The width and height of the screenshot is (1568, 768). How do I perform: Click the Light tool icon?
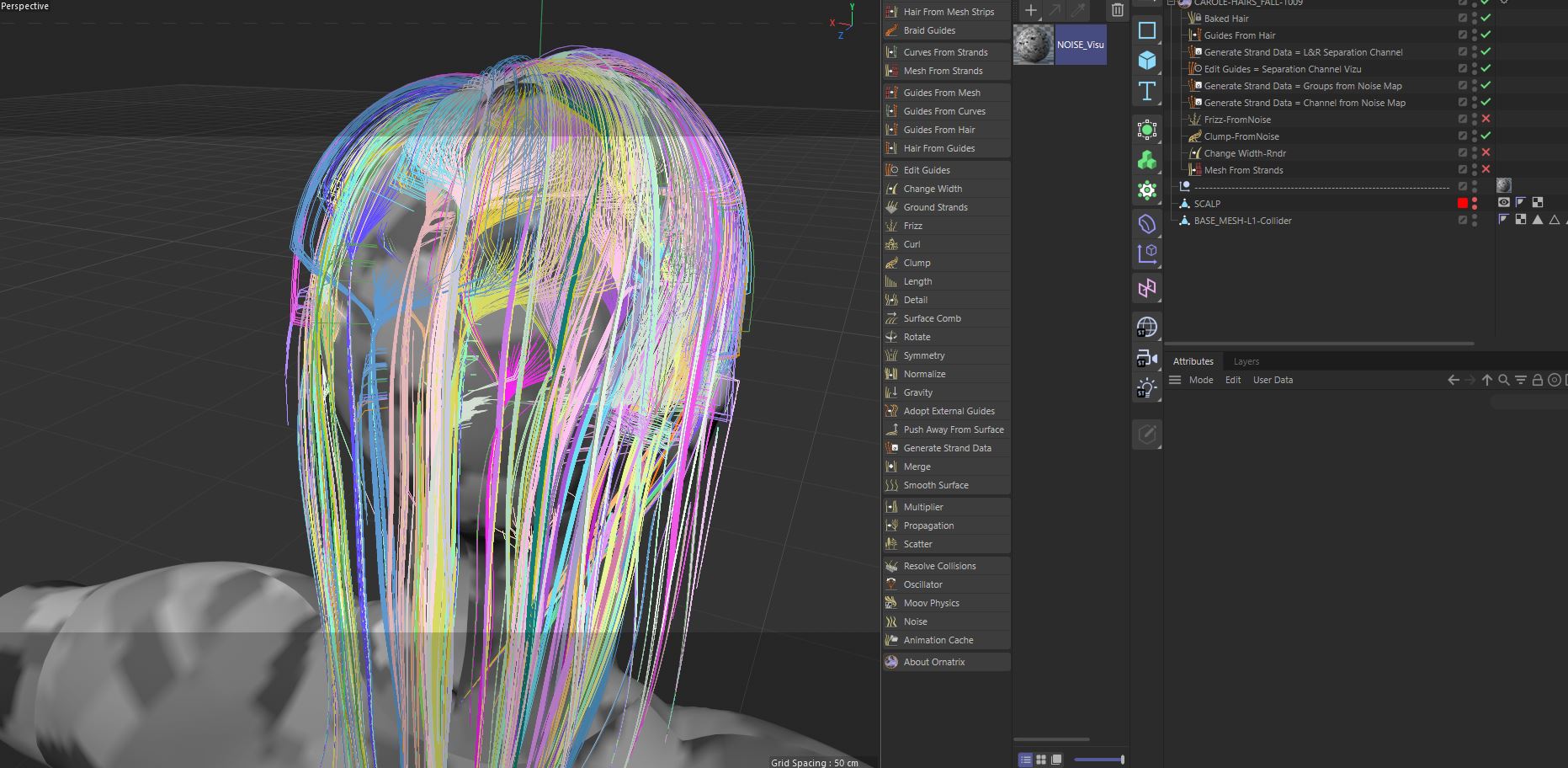coord(1146,388)
